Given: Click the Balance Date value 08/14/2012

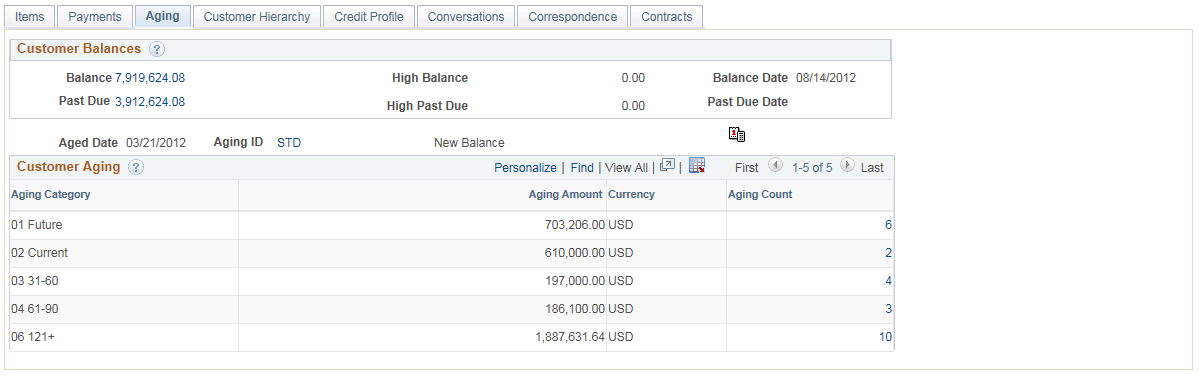Looking at the screenshot, I should click(826, 77).
